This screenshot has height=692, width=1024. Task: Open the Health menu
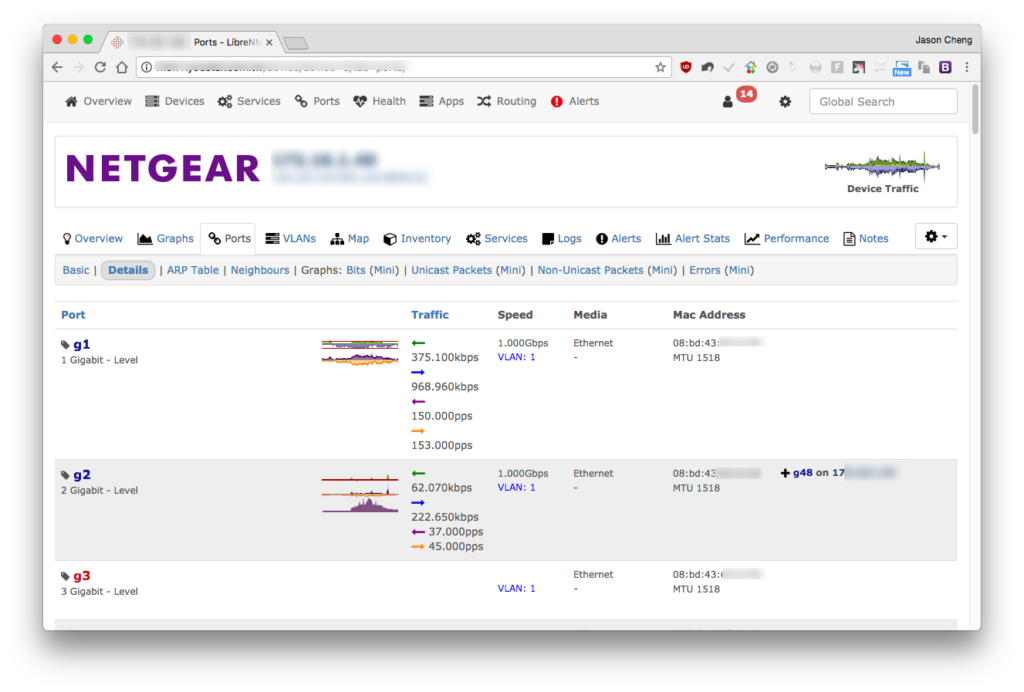click(379, 101)
